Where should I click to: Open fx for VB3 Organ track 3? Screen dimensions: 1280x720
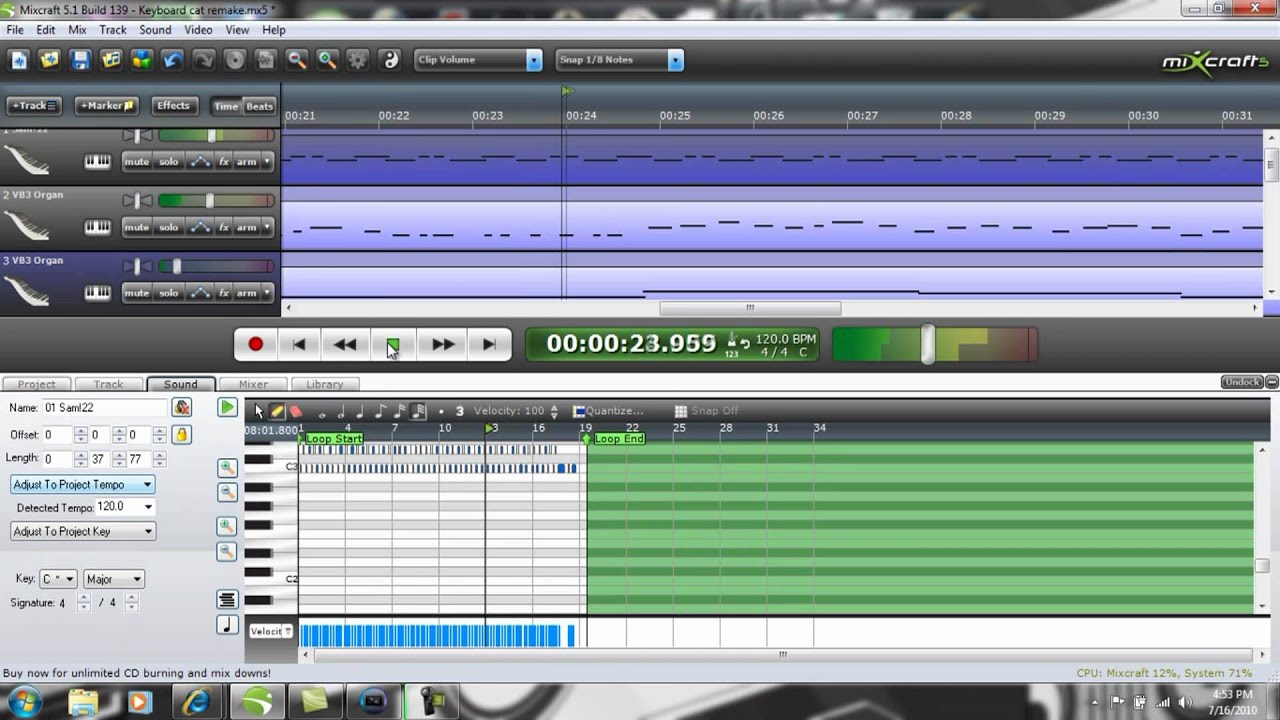click(x=224, y=293)
